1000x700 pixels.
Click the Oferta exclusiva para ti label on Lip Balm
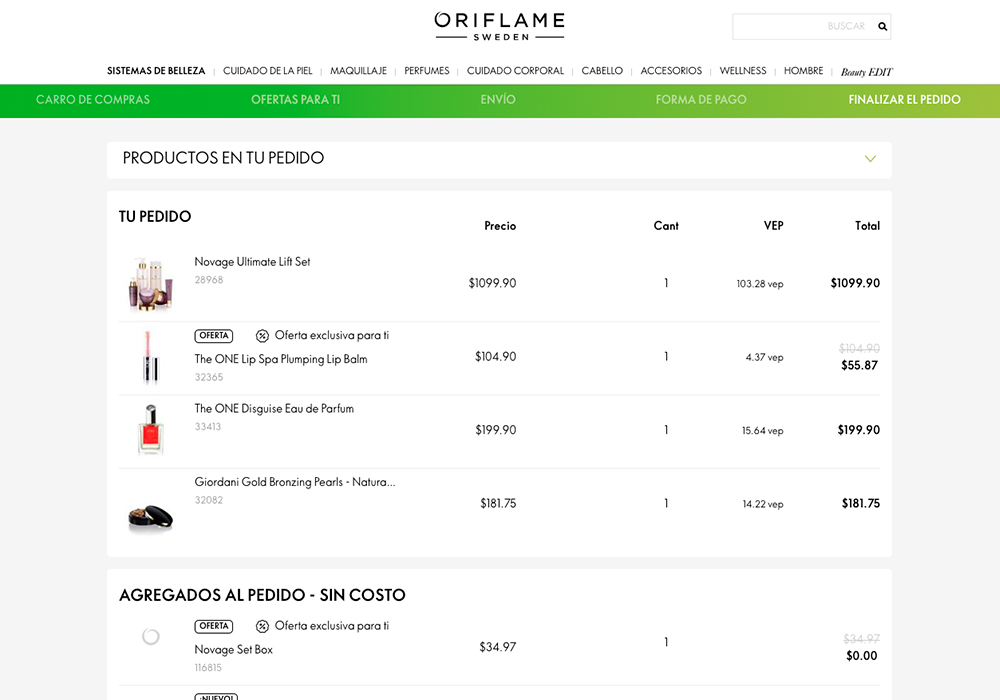pyautogui.click(x=332, y=336)
